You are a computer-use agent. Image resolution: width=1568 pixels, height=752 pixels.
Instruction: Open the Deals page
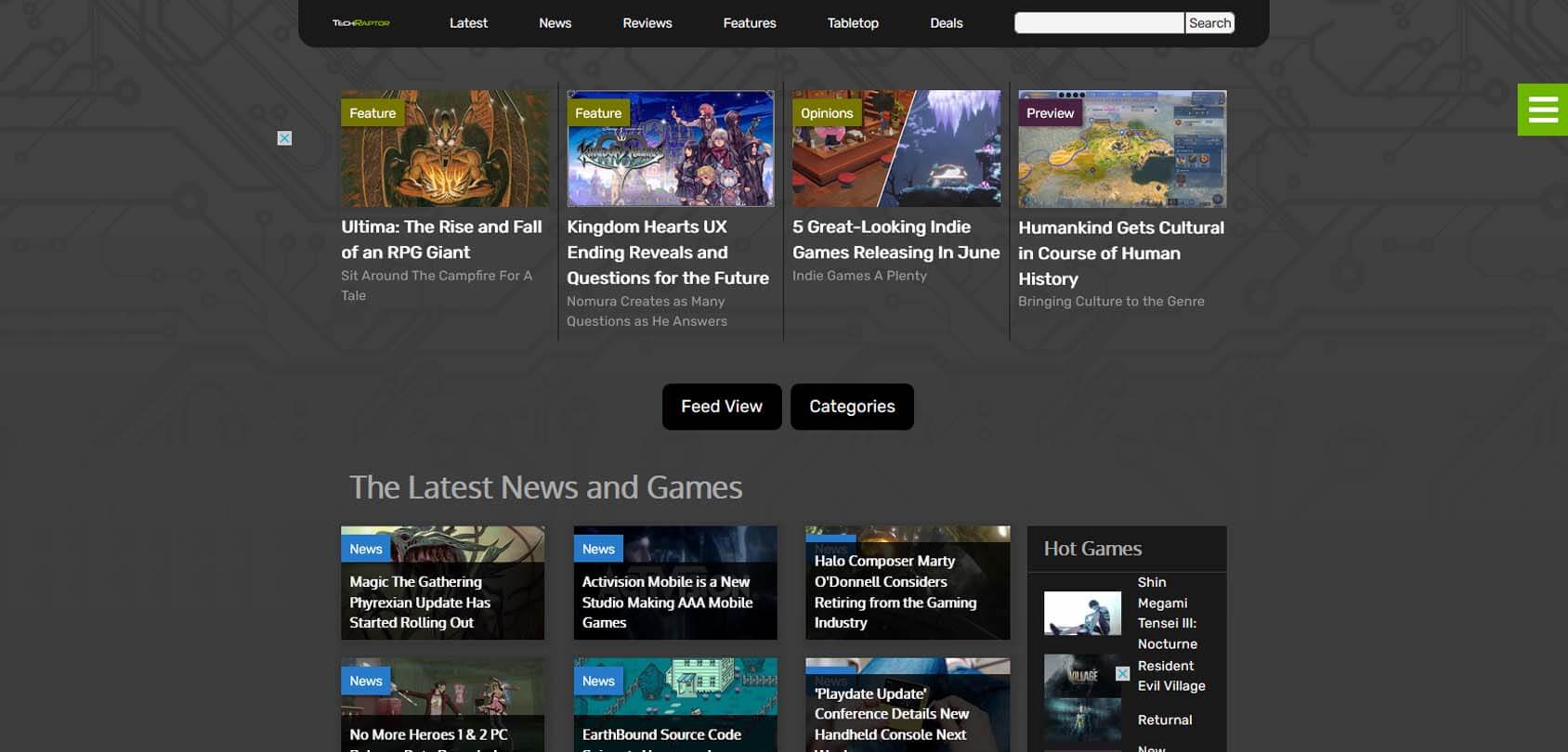pyautogui.click(x=946, y=23)
